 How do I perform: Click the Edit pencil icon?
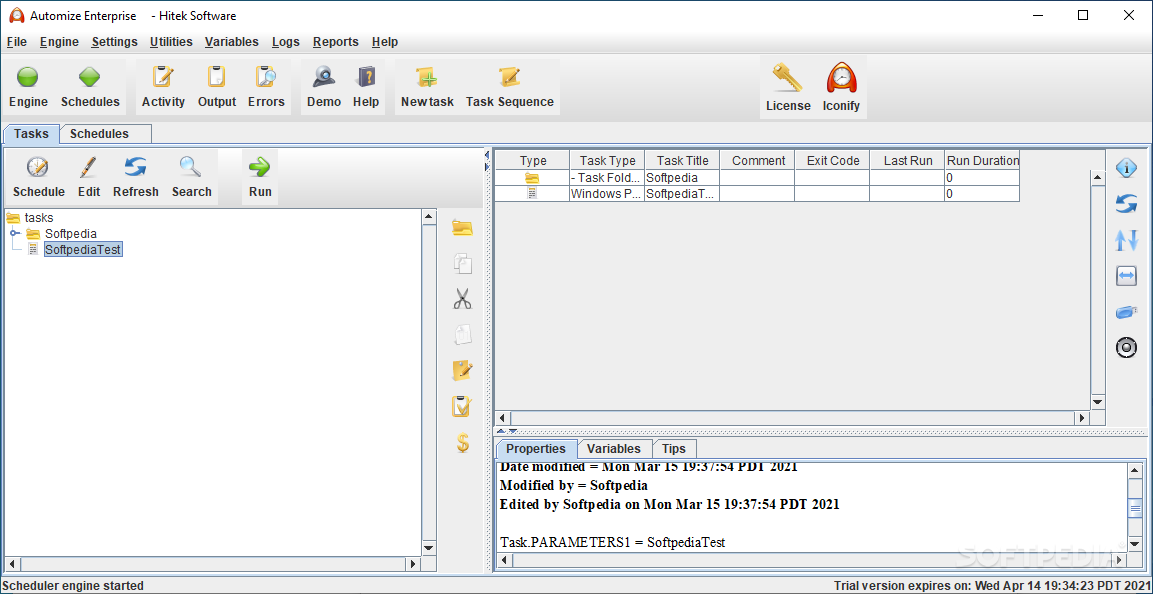pos(89,177)
